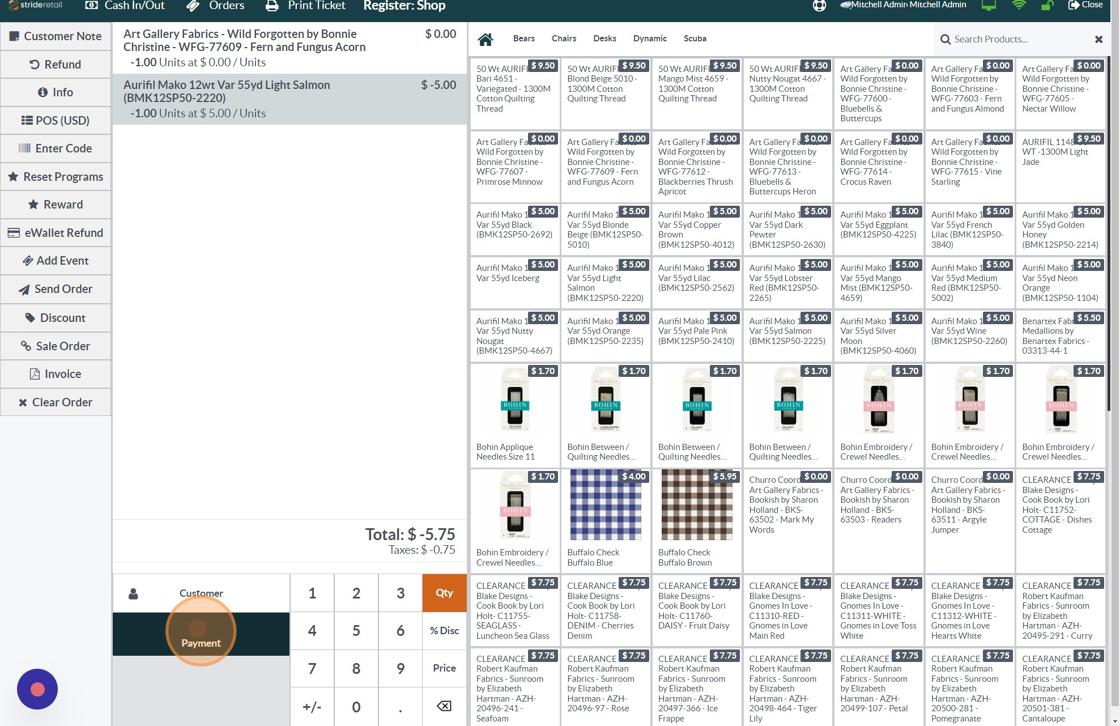
Task: Select the Dynamic category
Action: click(650, 39)
